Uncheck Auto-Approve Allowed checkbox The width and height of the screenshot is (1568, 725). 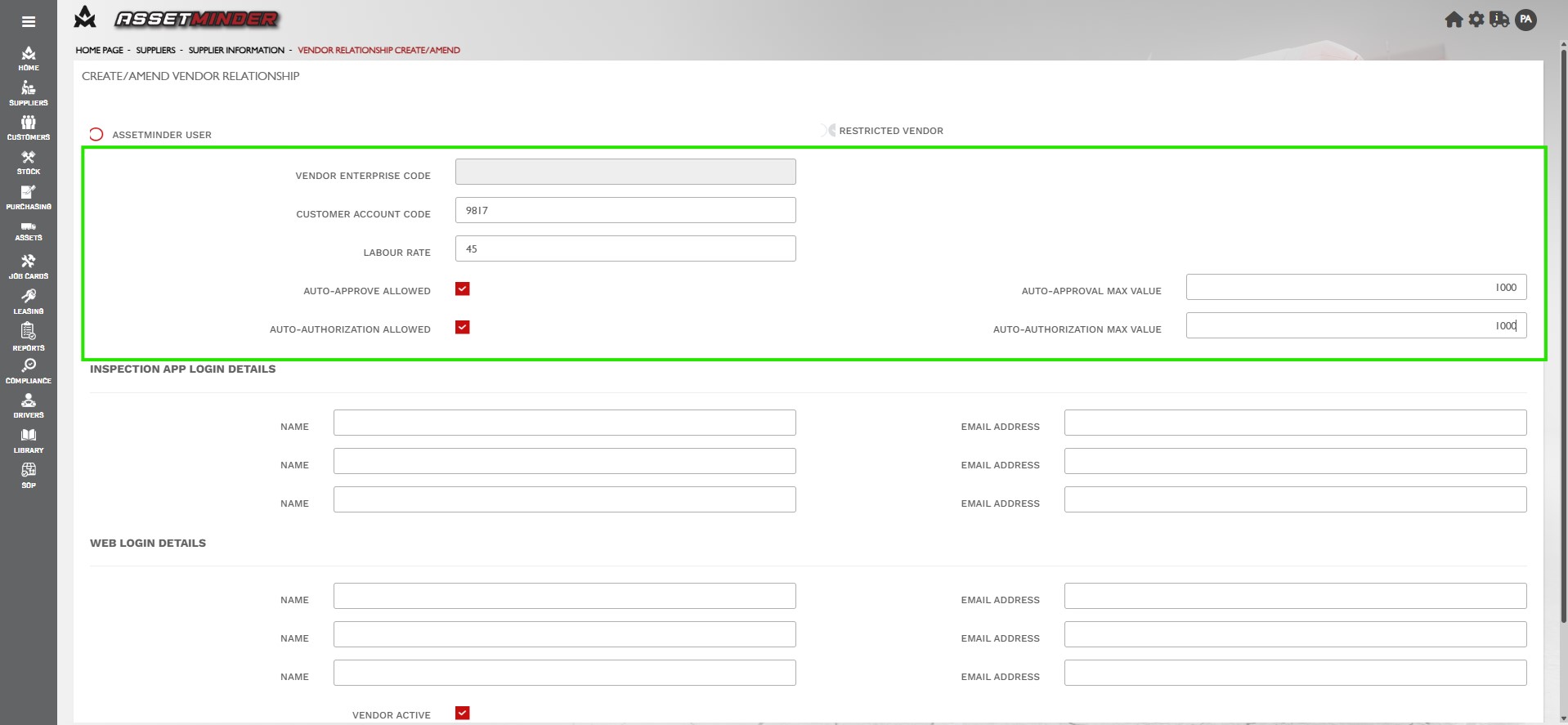point(463,289)
